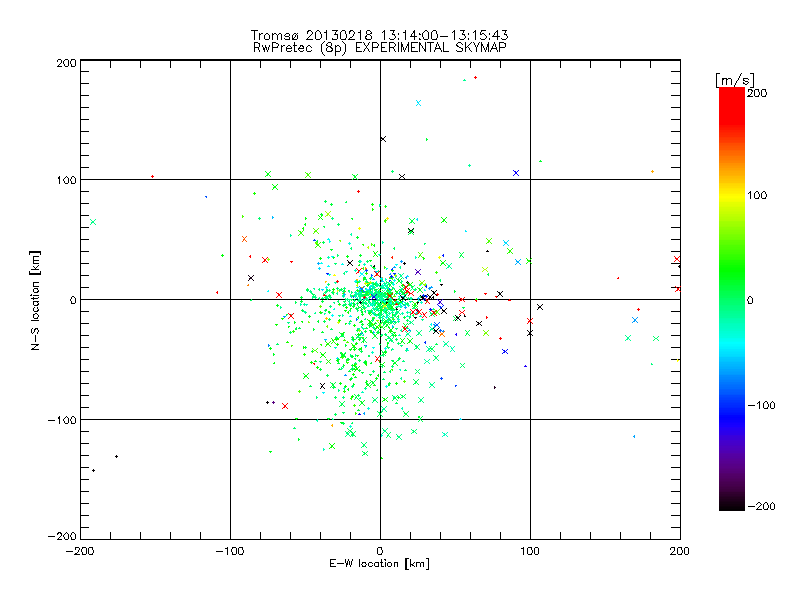Click the isolated cyan X marker near 165 km north
The height and width of the screenshot is (600, 800).
click(418, 103)
